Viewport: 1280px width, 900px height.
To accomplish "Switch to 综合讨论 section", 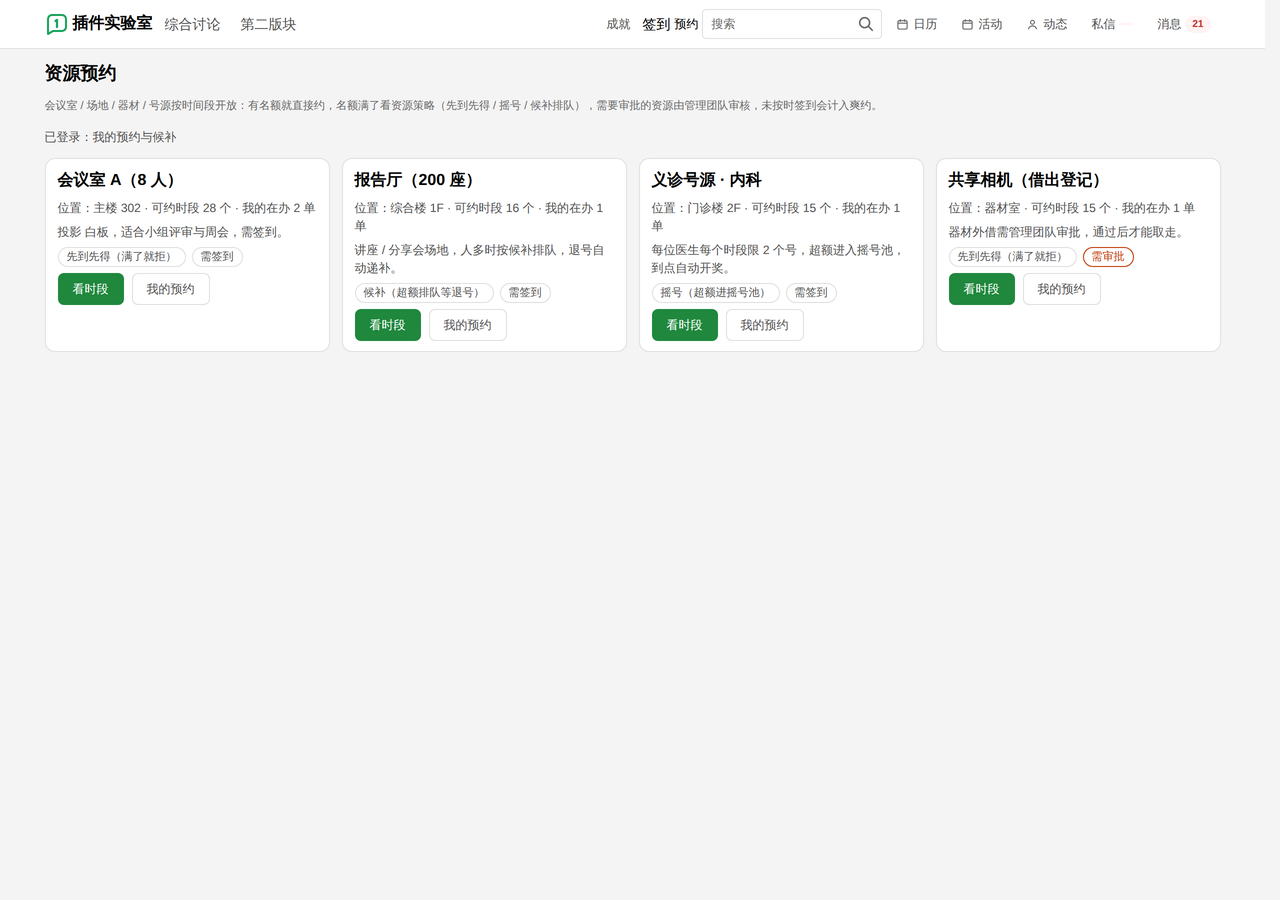I will (192, 24).
